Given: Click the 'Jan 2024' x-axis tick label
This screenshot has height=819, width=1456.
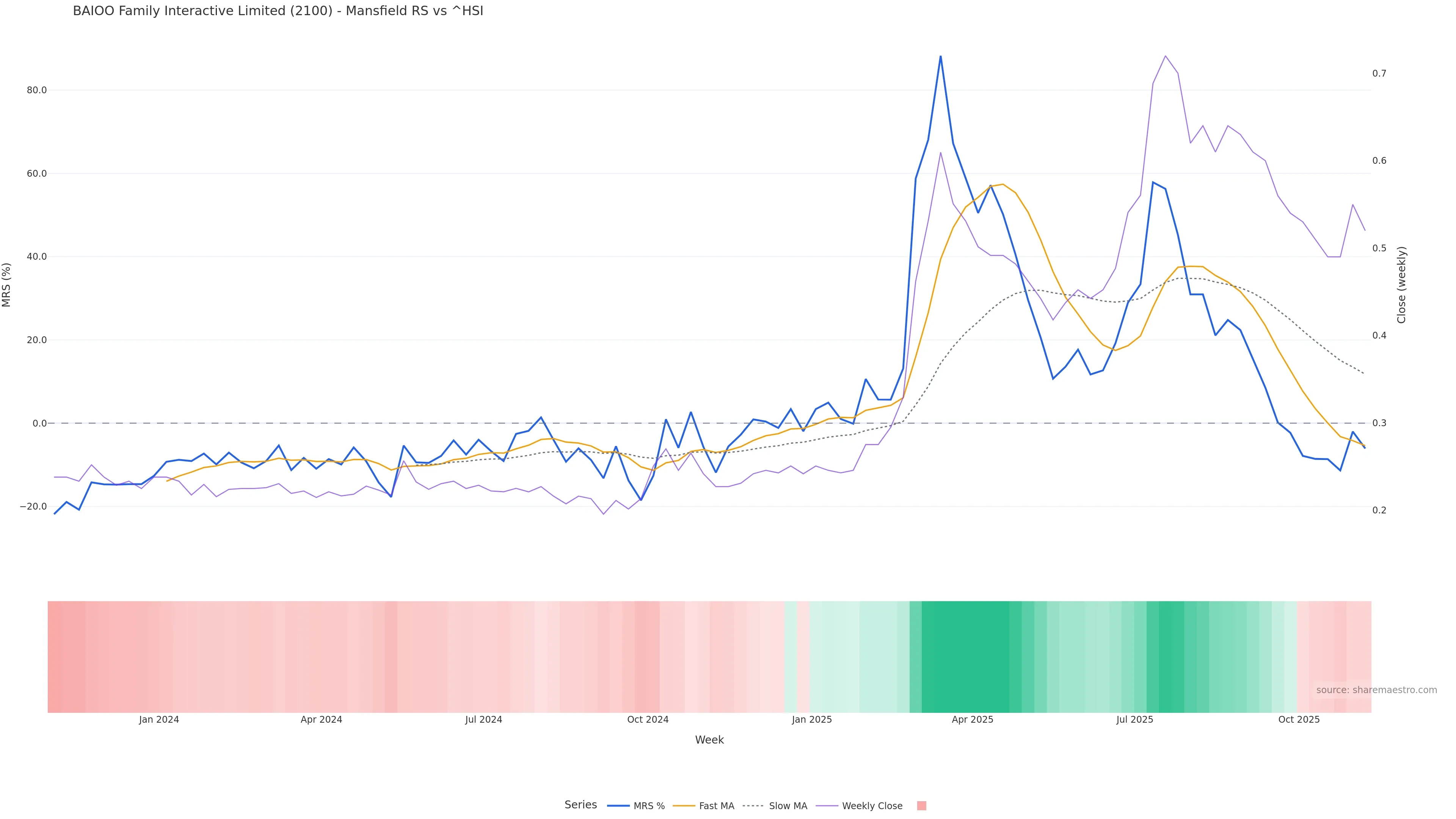Looking at the screenshot, I should tap(159, 720).
